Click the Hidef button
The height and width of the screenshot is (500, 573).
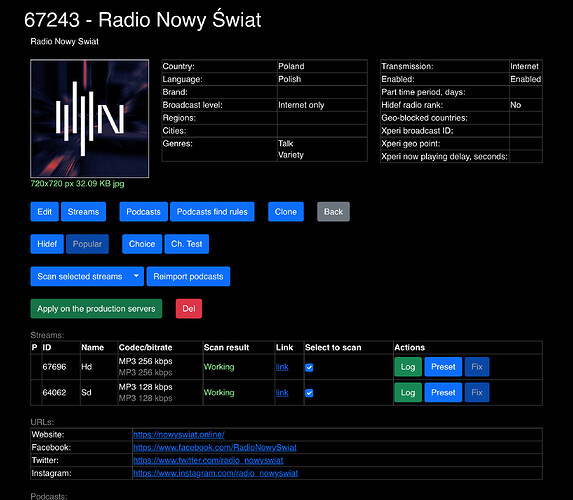coord(47,244)
